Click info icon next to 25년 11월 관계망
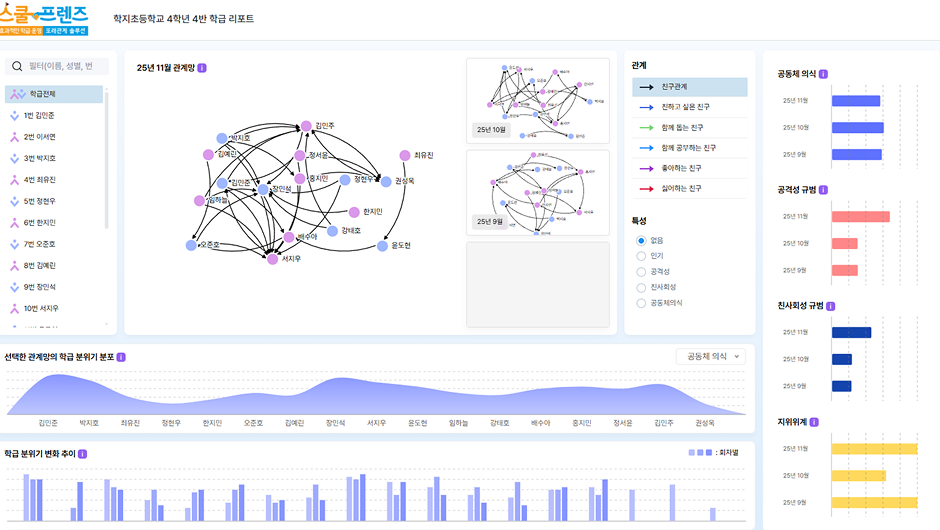 (x=202, y=68)
